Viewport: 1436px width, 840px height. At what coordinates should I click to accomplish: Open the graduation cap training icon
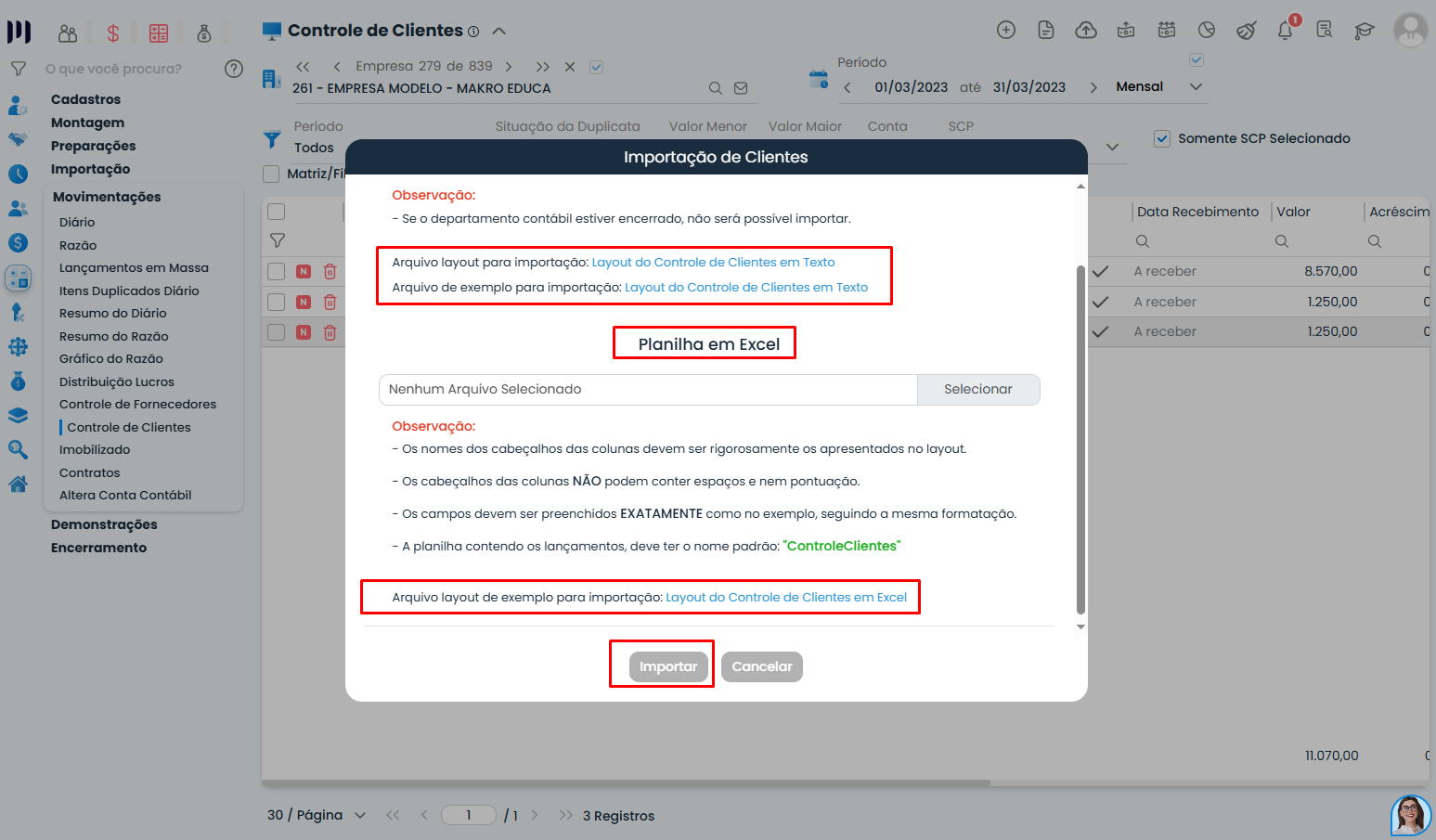(1364, 31)
